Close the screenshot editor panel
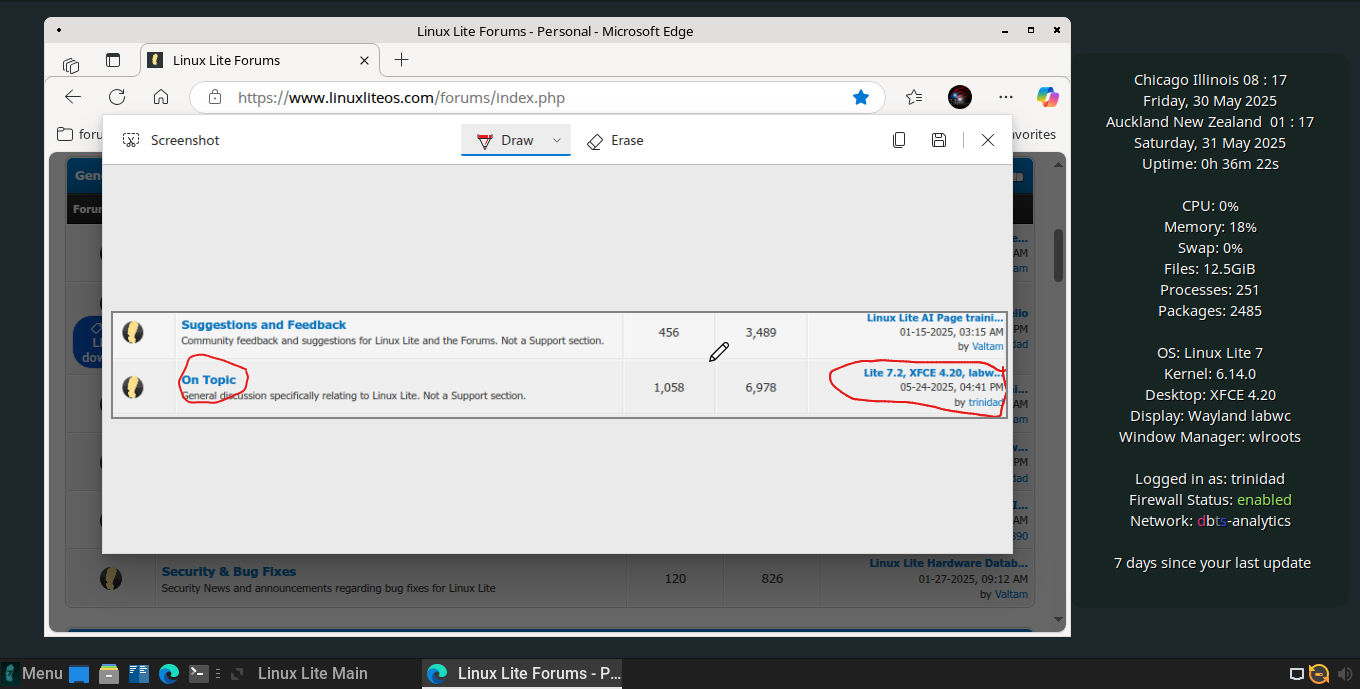Image resolution: width=1360 pixels, height=689 pixels. click(x=988, y=140)
